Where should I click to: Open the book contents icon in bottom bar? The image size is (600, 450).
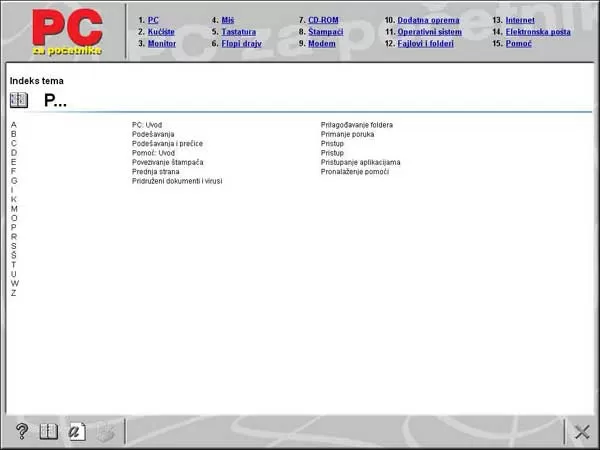pyautogui.click(x=49, y=432)
